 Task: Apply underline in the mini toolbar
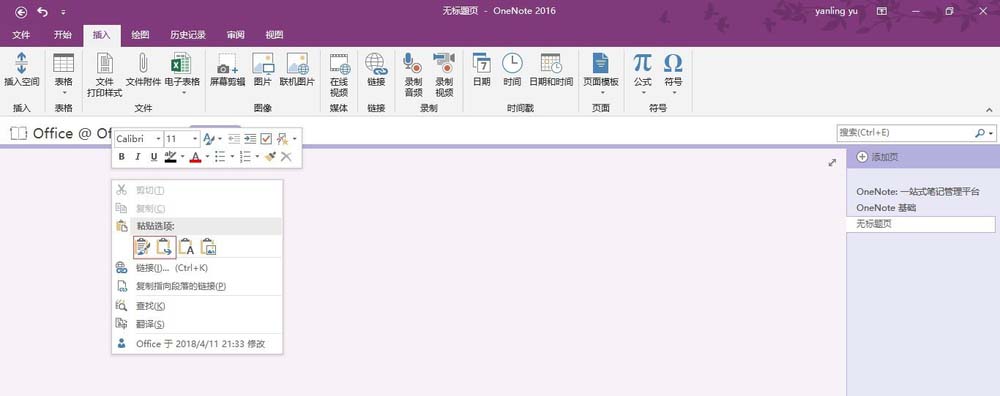click(154, 157)
